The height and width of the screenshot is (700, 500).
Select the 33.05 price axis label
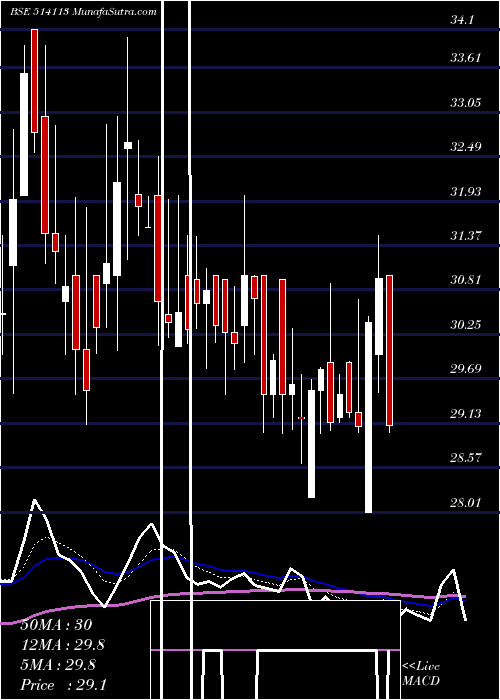(466, 102)
